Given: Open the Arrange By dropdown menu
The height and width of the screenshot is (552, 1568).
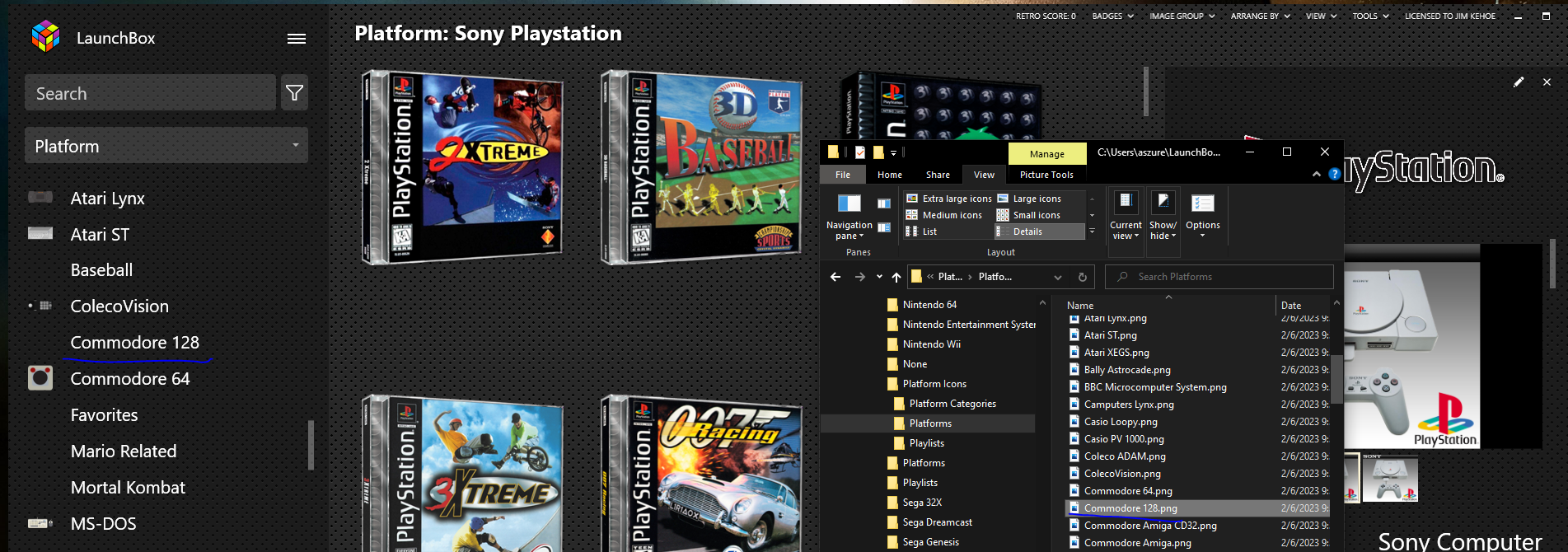Looking at the screenshot, I should pyautogui.click(x=1261, y=16).
